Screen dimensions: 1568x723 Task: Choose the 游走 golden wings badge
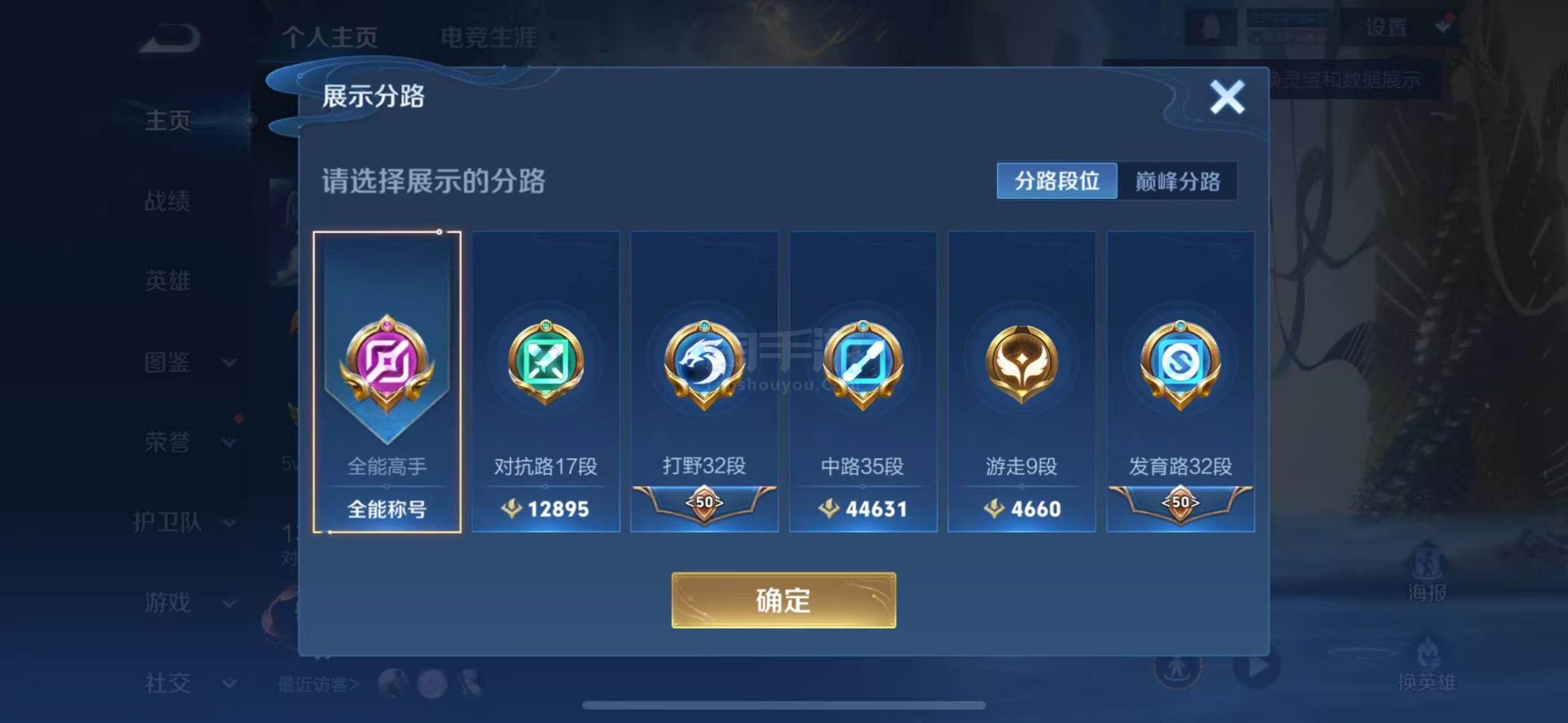(1022, 362)
